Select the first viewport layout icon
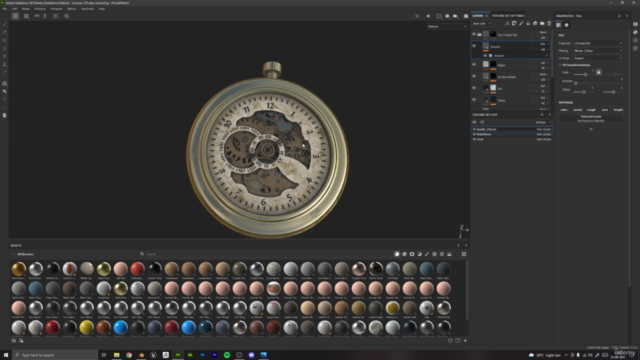 click(x=15, y=16)
